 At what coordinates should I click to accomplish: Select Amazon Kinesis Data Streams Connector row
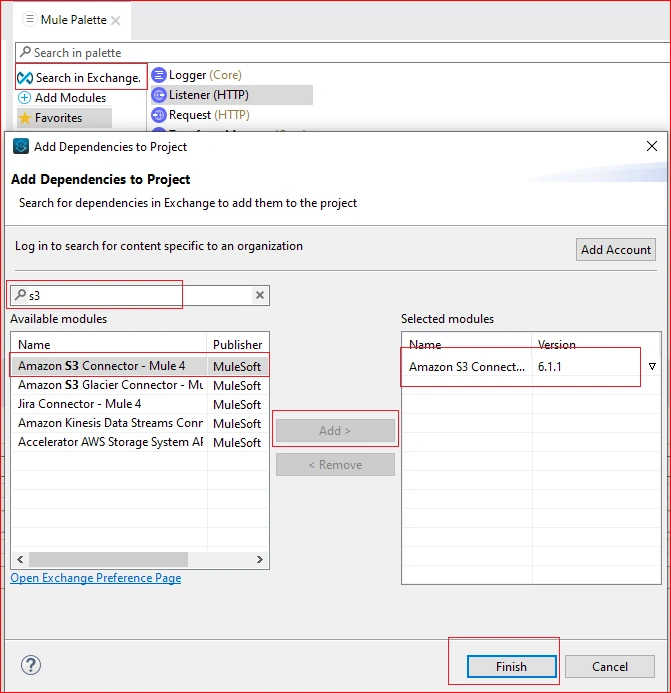[x=140, y=423]
